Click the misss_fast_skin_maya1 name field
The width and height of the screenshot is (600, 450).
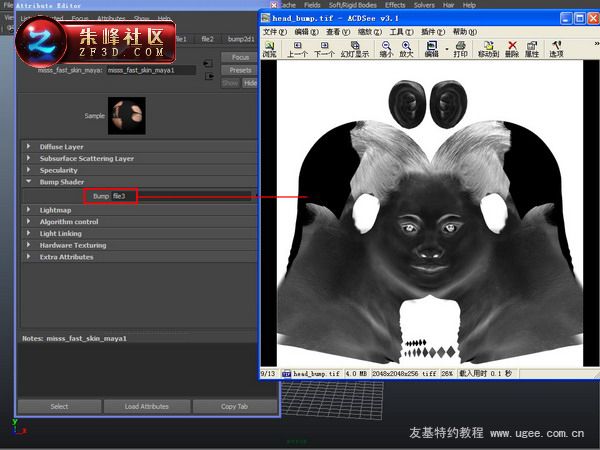coord(151,70)
